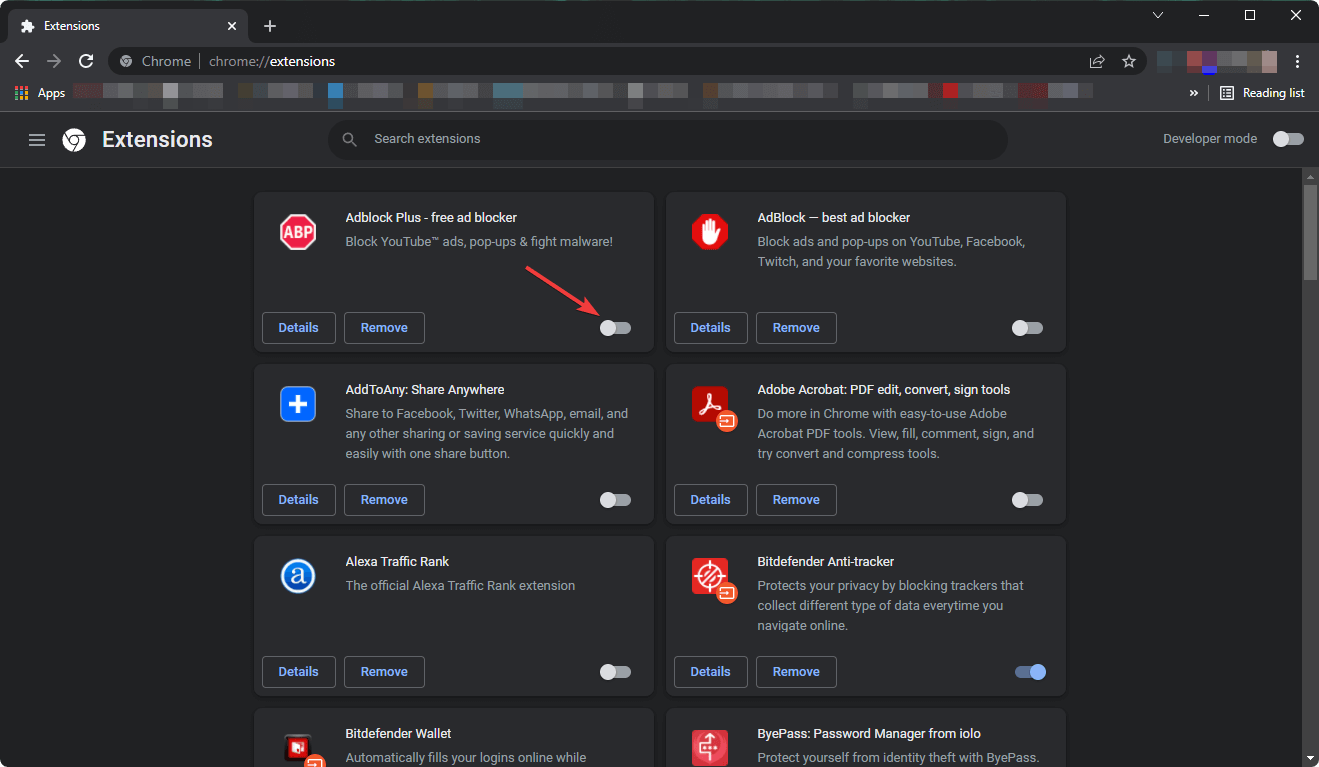Click the Alexa Traffic Rank icon
The image size is (1319, 767).
[x=298, y=576]
